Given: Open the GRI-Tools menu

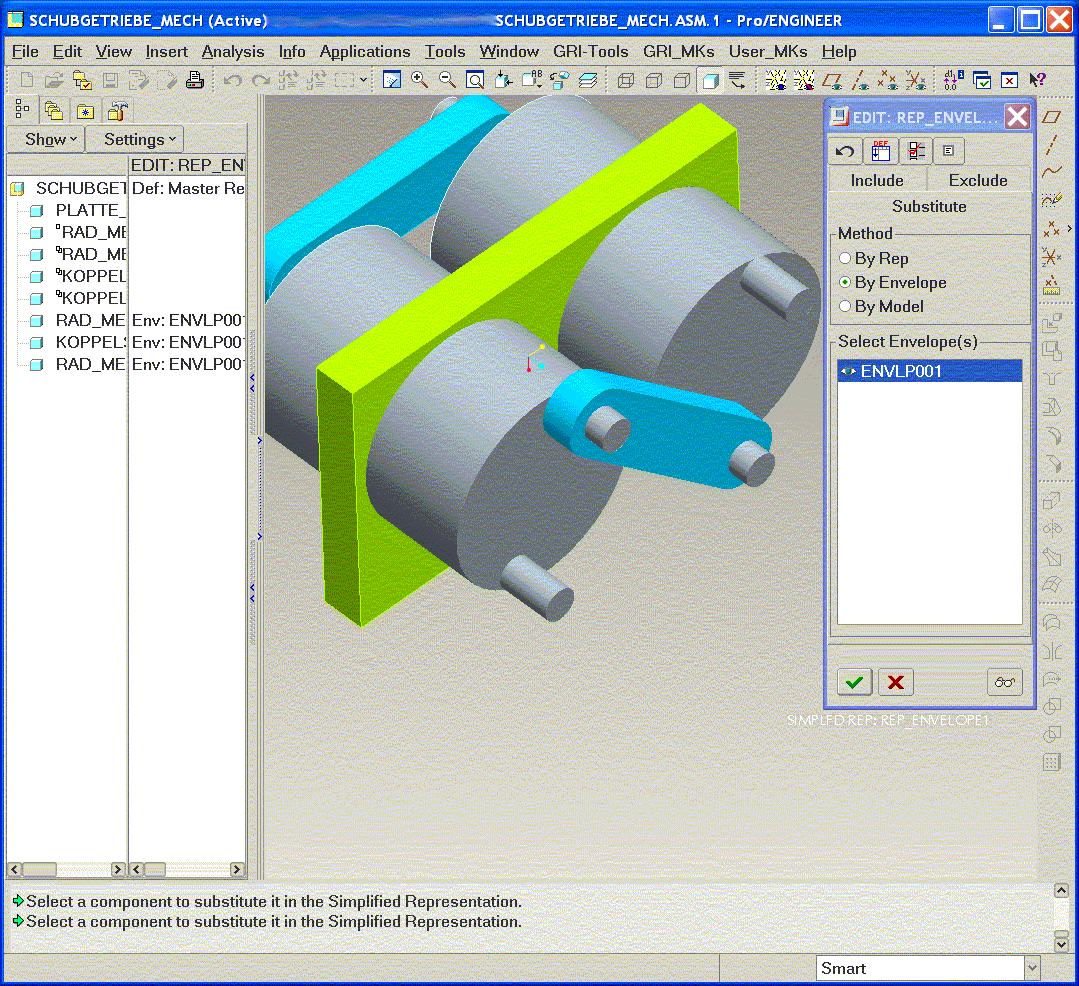Looking at the screenshot, I should 590,52.
